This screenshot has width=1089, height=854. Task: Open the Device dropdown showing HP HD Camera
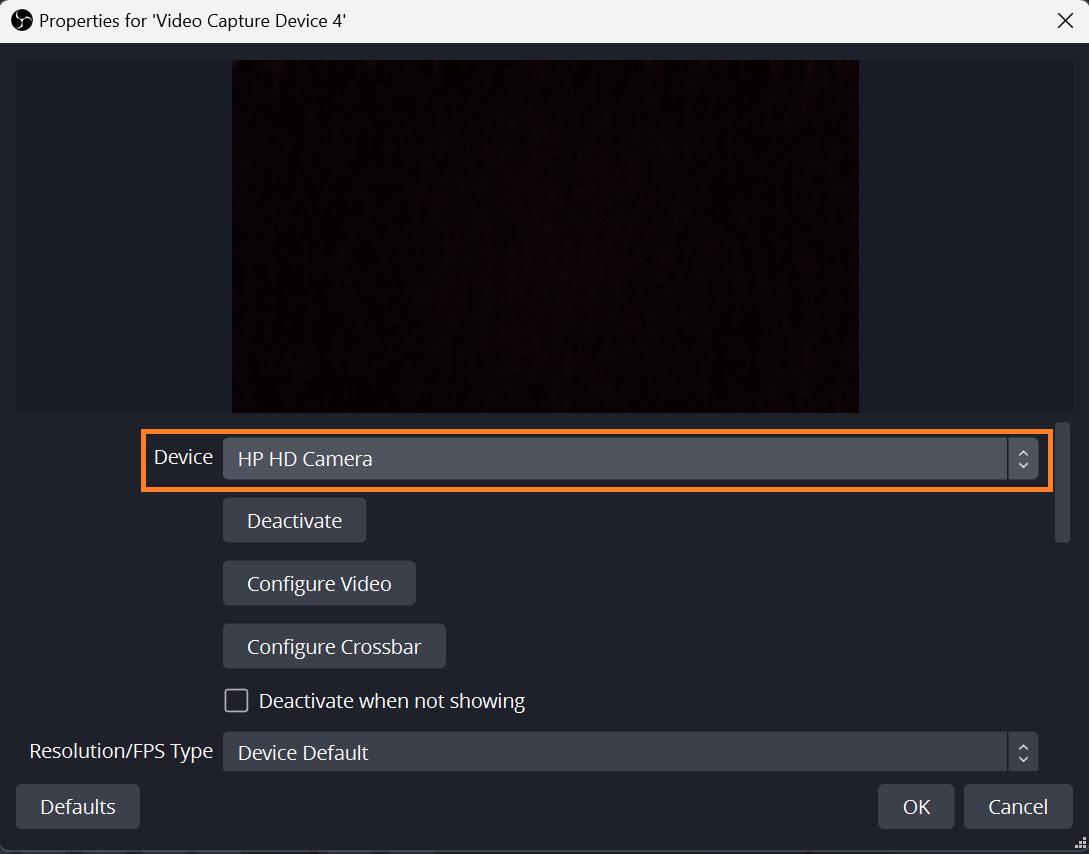click(630, 458)
